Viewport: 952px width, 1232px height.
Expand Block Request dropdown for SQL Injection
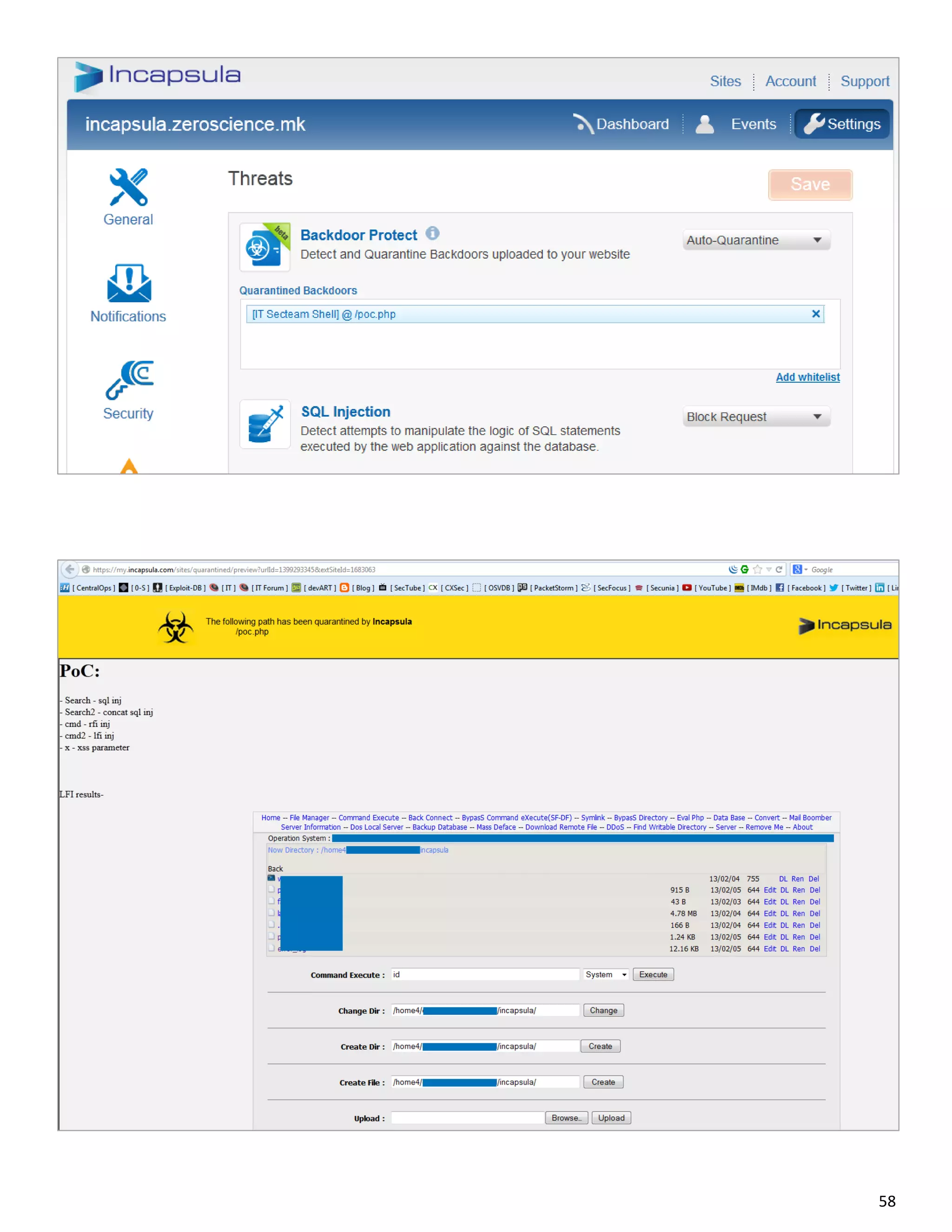pyautogui.click(x=755, y=417)
